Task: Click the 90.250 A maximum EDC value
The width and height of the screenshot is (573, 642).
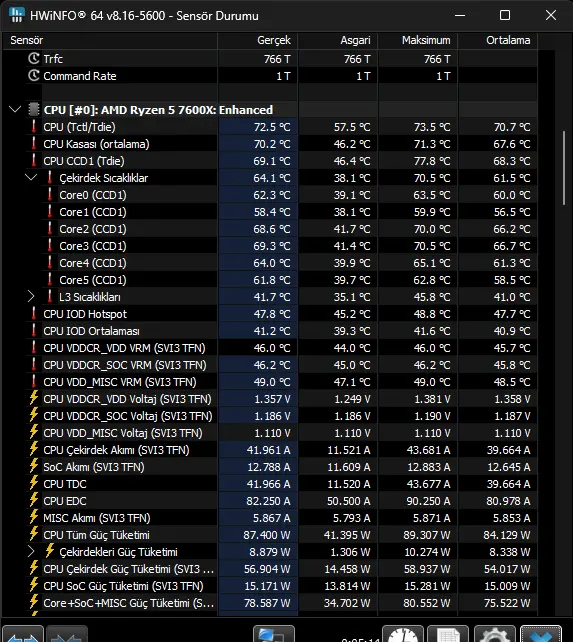Action: (428, 501)
